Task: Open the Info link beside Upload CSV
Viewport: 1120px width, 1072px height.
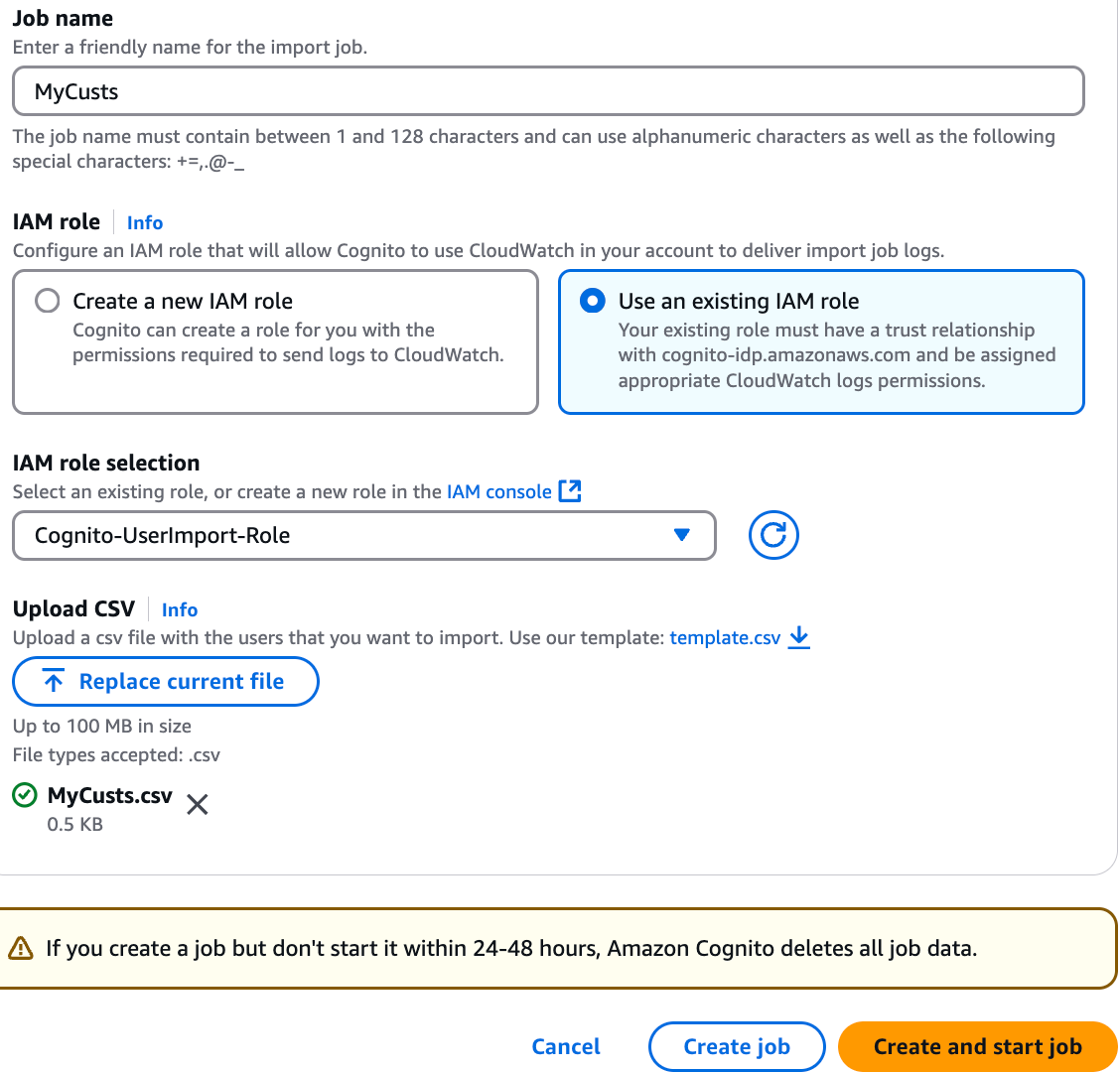Action: pyautogui.click(x=180, y=609)
